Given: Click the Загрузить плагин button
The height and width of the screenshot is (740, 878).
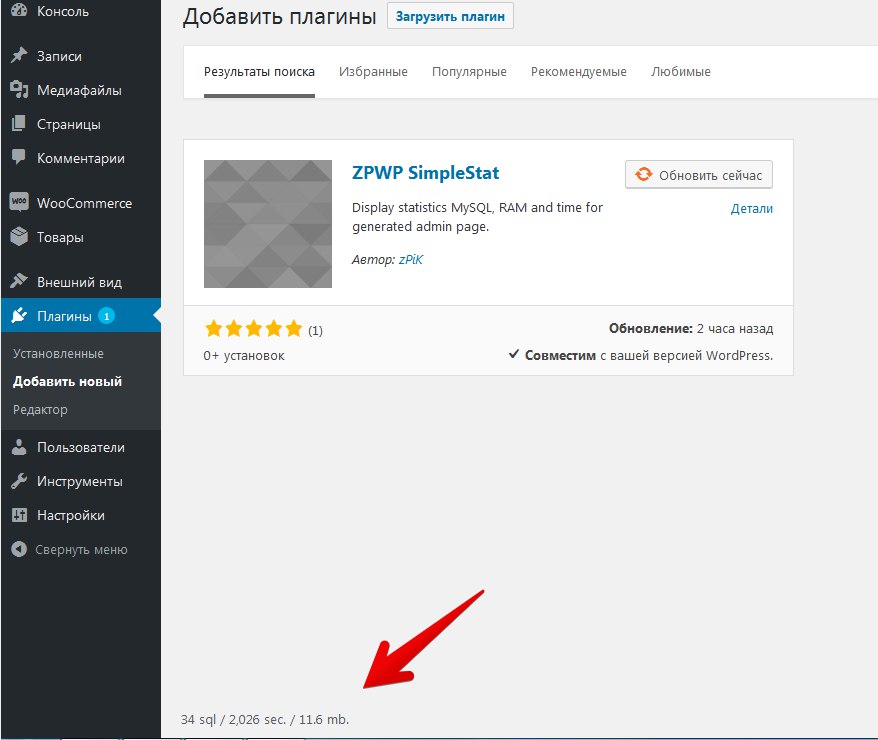Looking at the screenshot, I should [x=450, y=16].
